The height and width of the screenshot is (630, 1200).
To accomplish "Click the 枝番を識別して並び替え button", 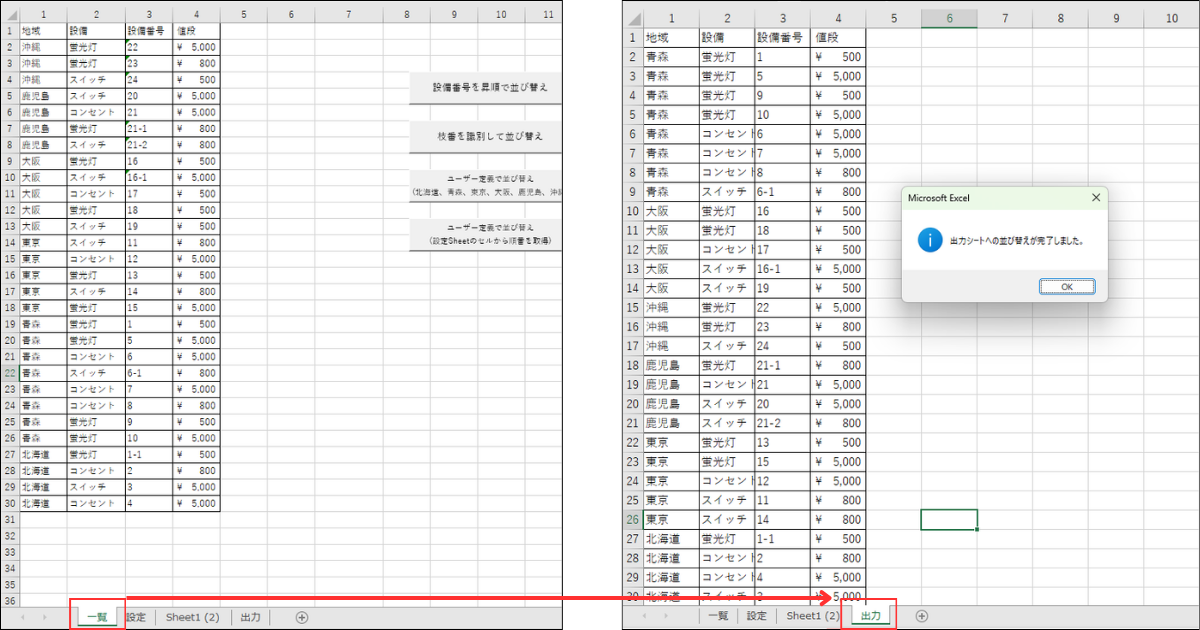I will 486,136.
